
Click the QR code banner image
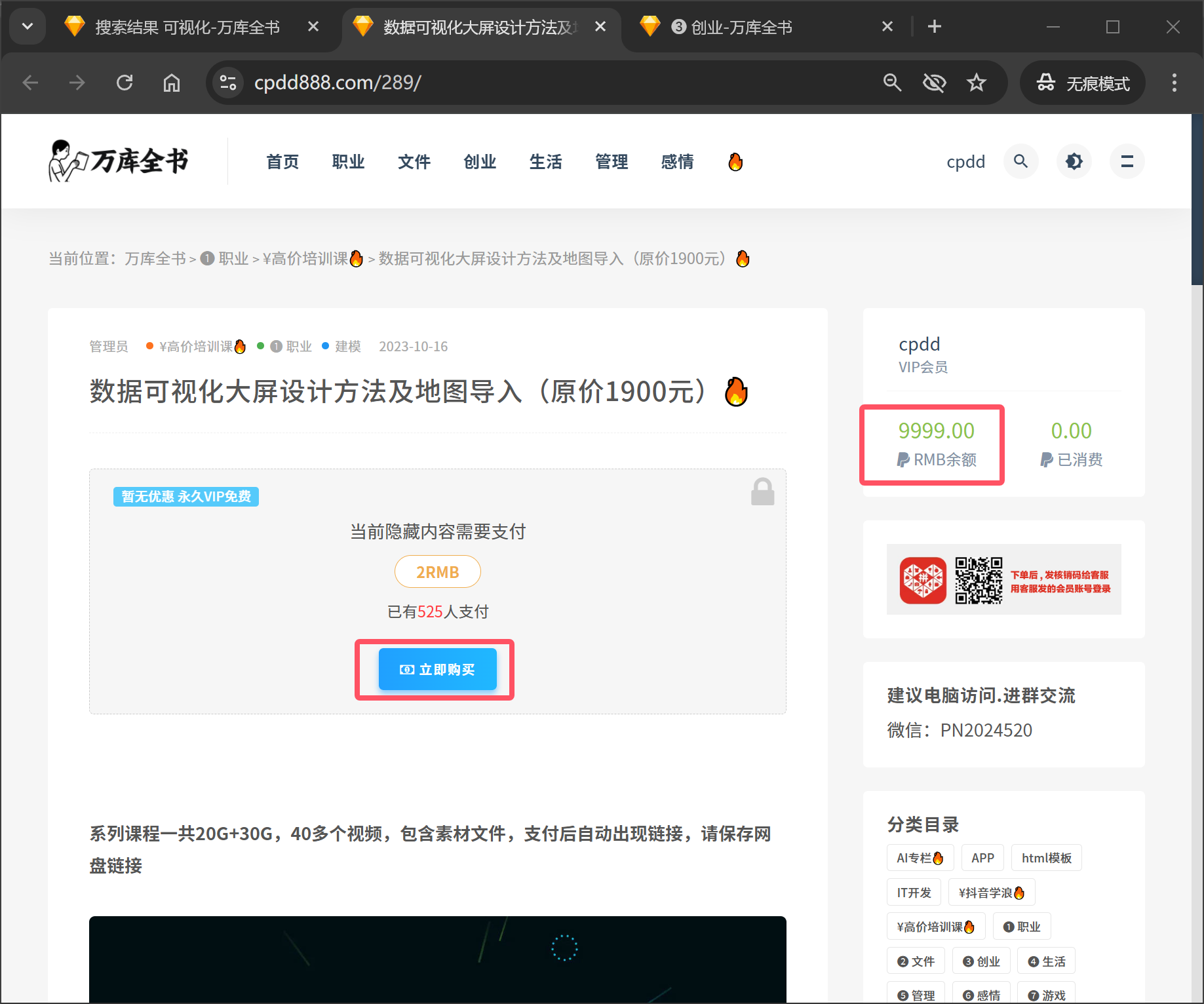[1003, 579]
